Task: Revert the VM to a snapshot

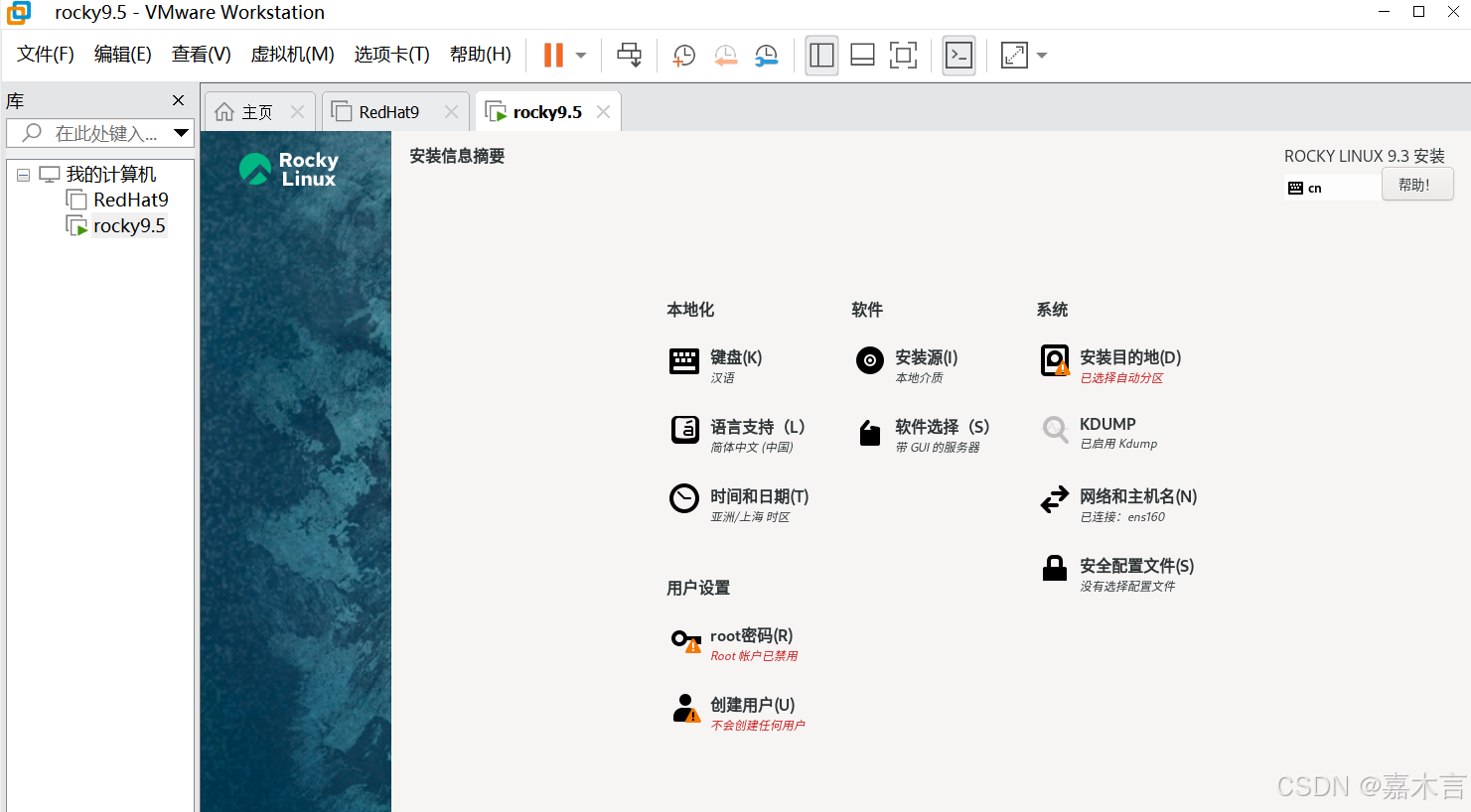Action: click(x=726, y=56)
